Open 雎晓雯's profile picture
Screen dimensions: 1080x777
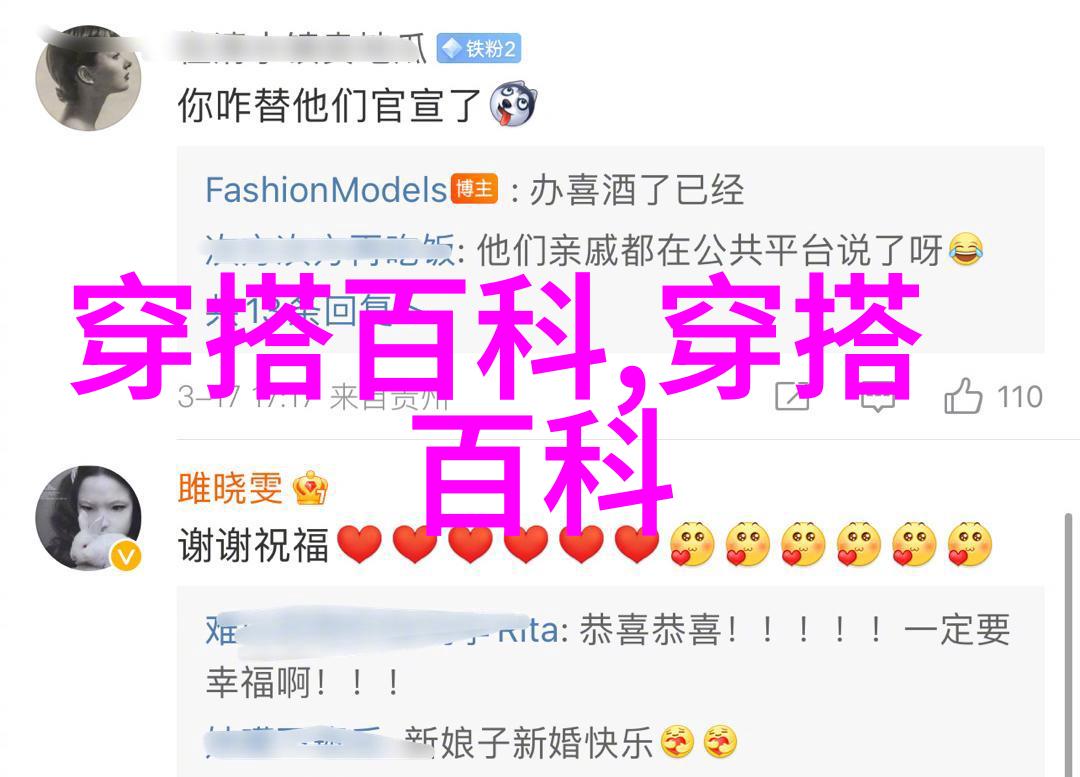click(88, 518)
